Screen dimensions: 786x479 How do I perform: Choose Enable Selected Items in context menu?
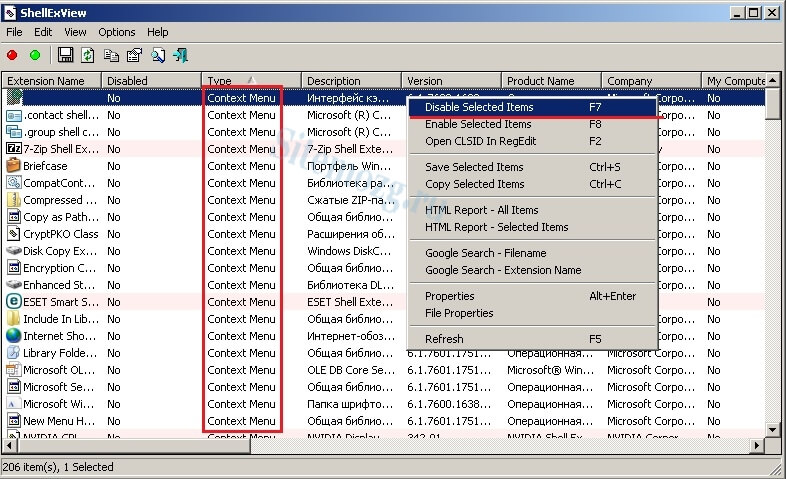pyautogui.click(x=532, y=124)
